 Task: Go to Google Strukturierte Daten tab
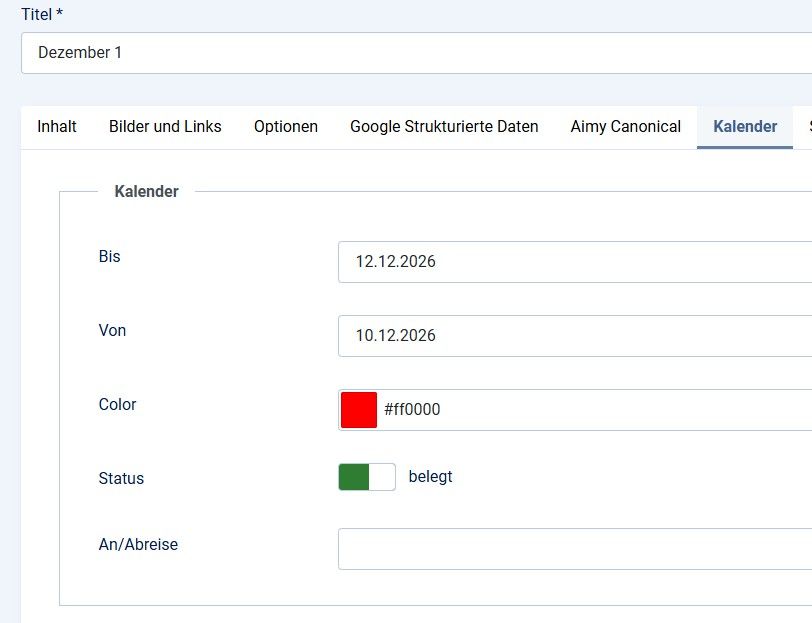[444, 127]
